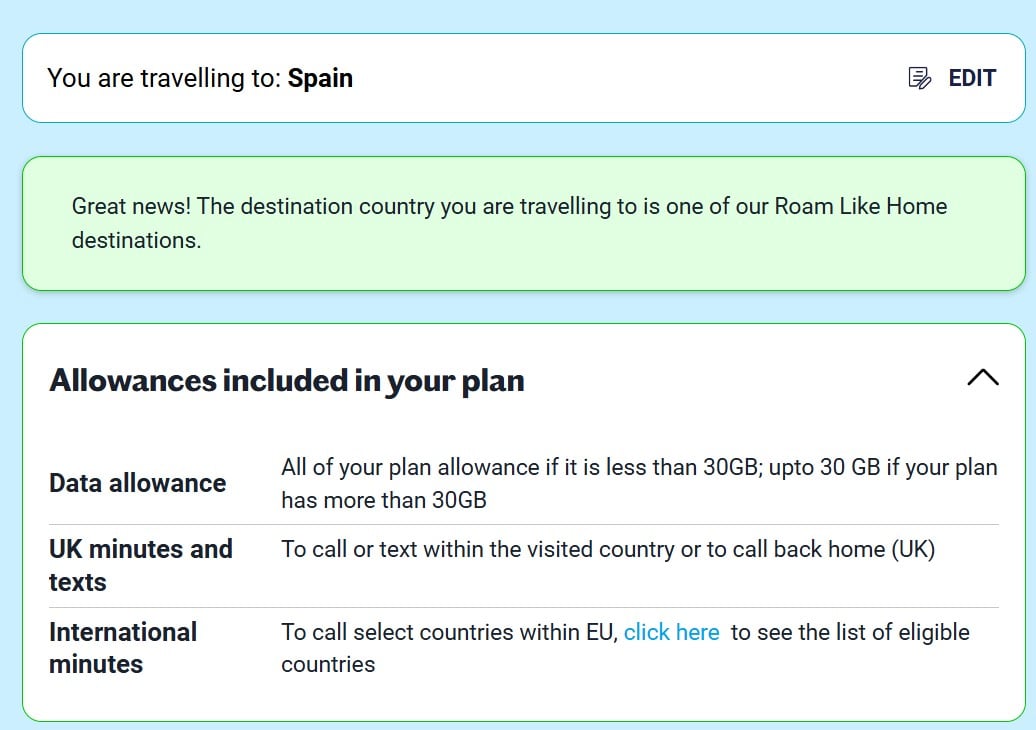Click 'to see the list of eligible' text

(850, 632)
